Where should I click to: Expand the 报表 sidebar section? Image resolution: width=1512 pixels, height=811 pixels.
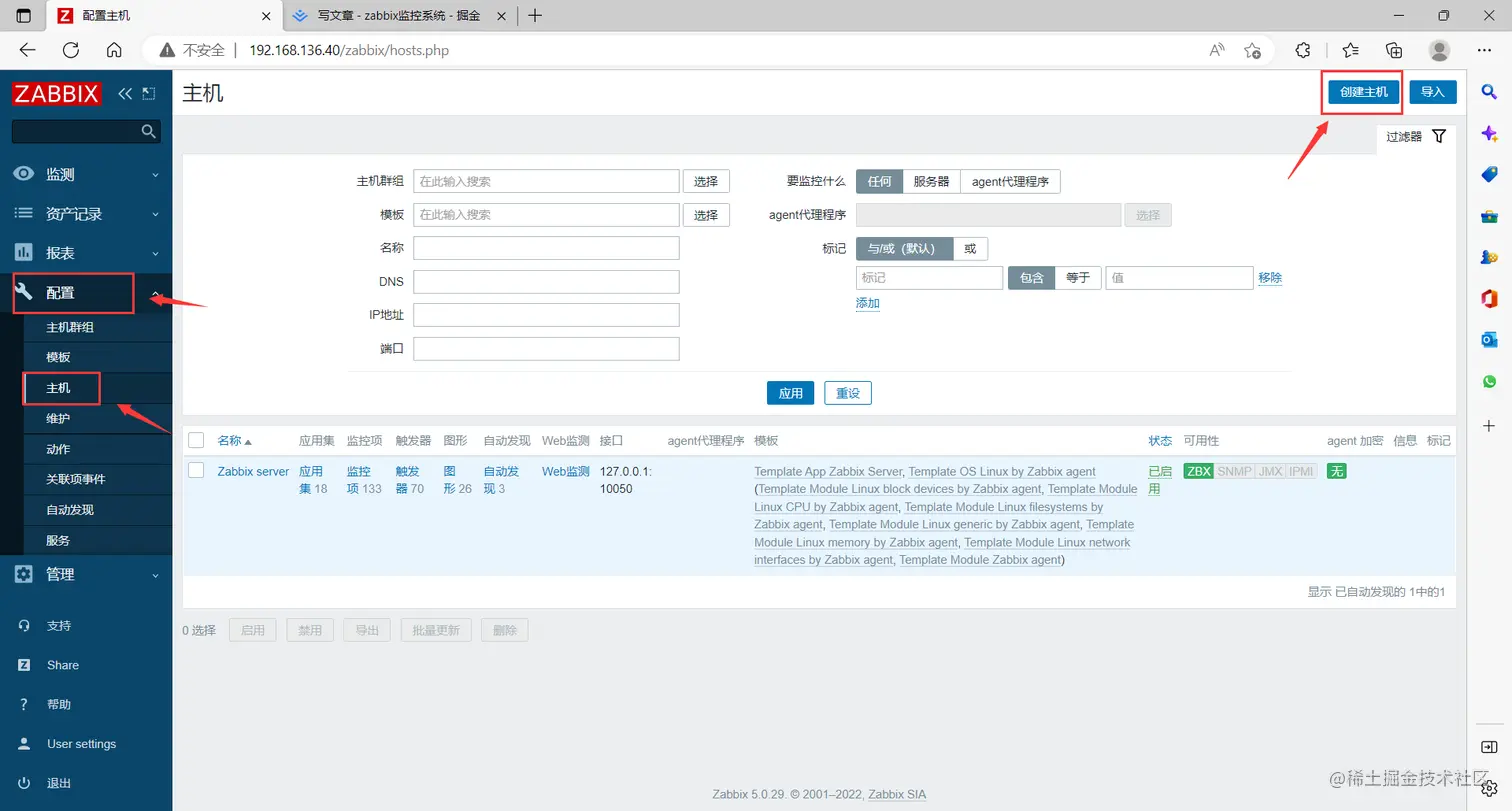pos(86,253)
